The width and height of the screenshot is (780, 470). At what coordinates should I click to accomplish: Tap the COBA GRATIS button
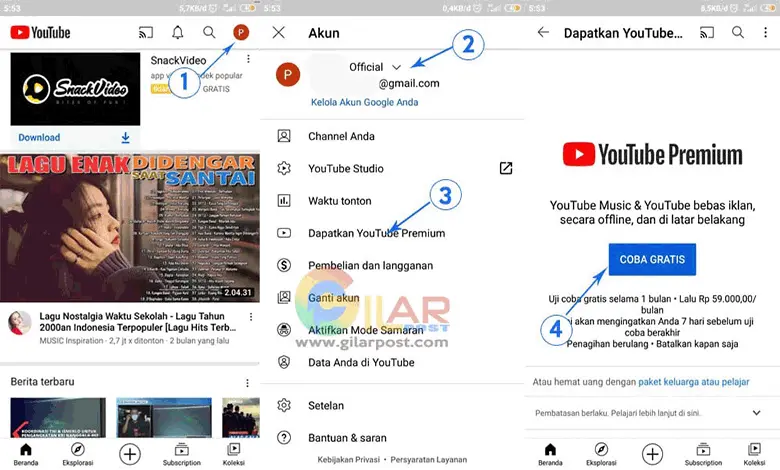pos(652,260)
